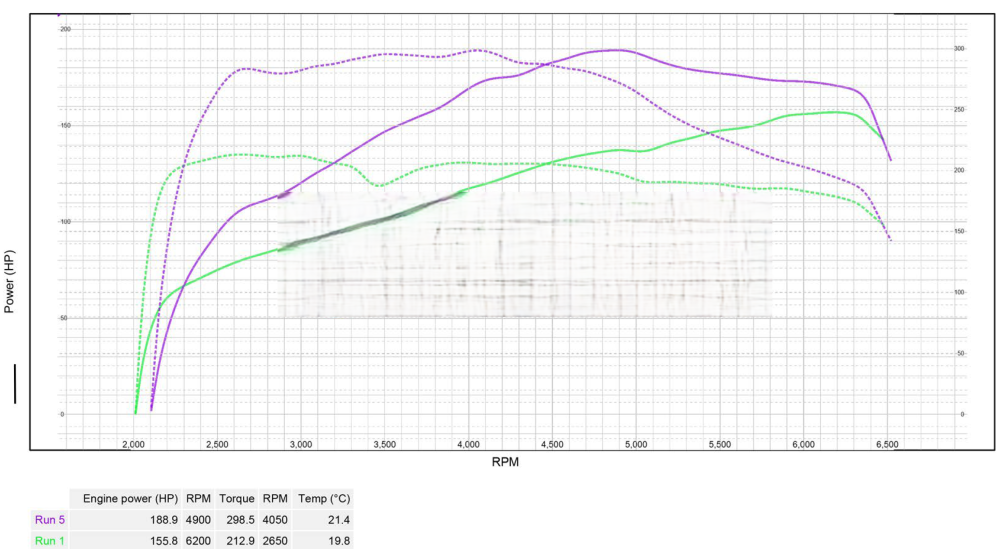1000x549 pixels.
Task: Click the 2,000 tick on the RPM axis
Action: pos(134,444)
